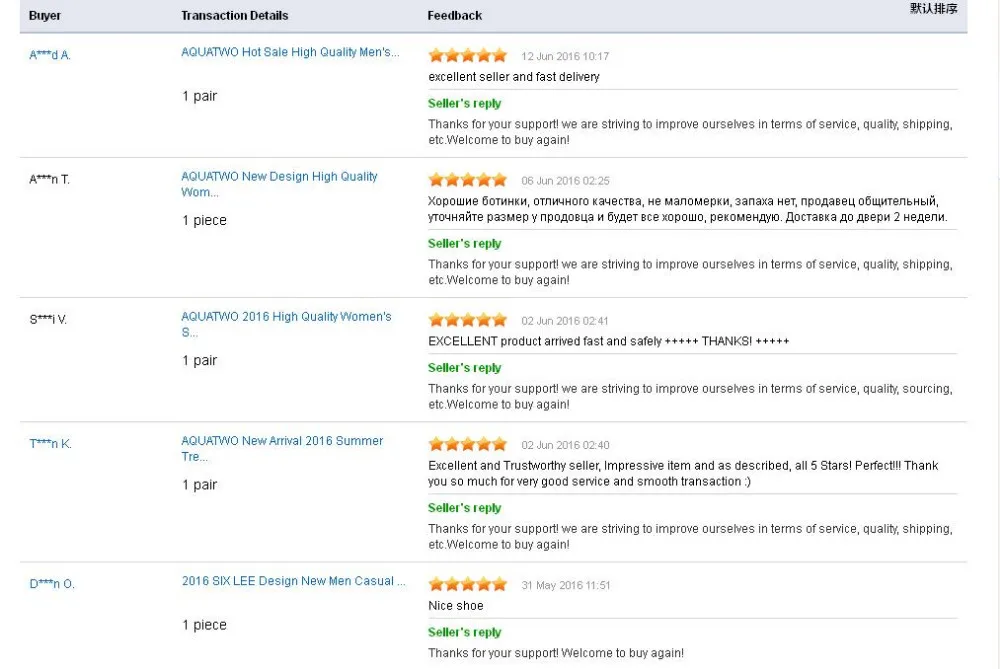Open 2016 SIX LEE Design New Men link
The image size is (1000, 669).
[x=294, y=581]
